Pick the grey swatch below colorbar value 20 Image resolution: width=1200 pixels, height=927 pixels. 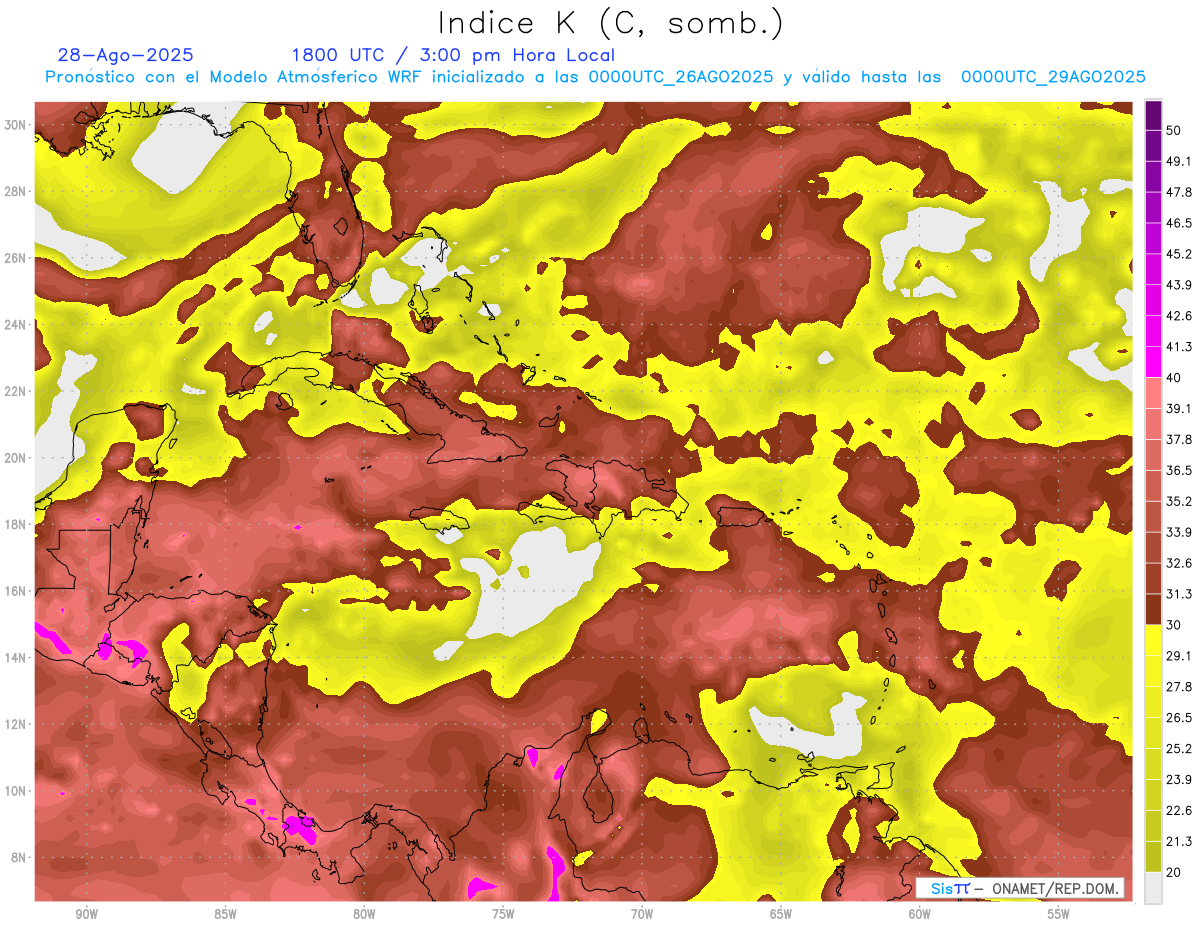[1153, 887]
